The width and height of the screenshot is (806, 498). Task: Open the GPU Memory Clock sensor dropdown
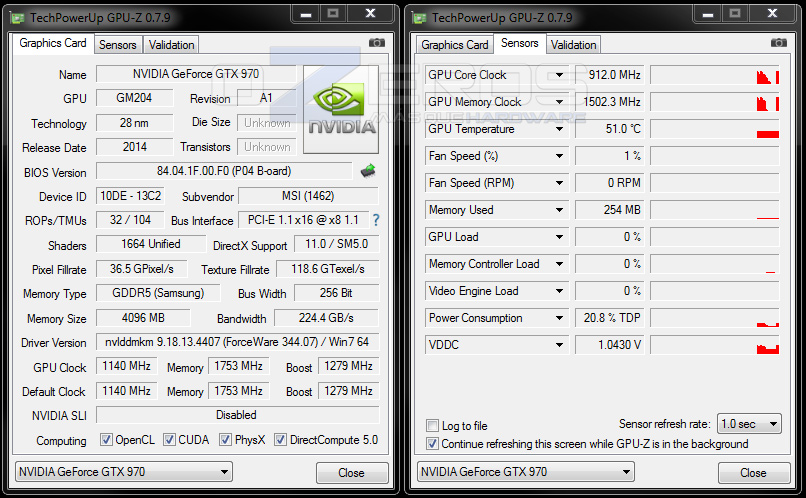pyautogui.click(x=559, y=102)
